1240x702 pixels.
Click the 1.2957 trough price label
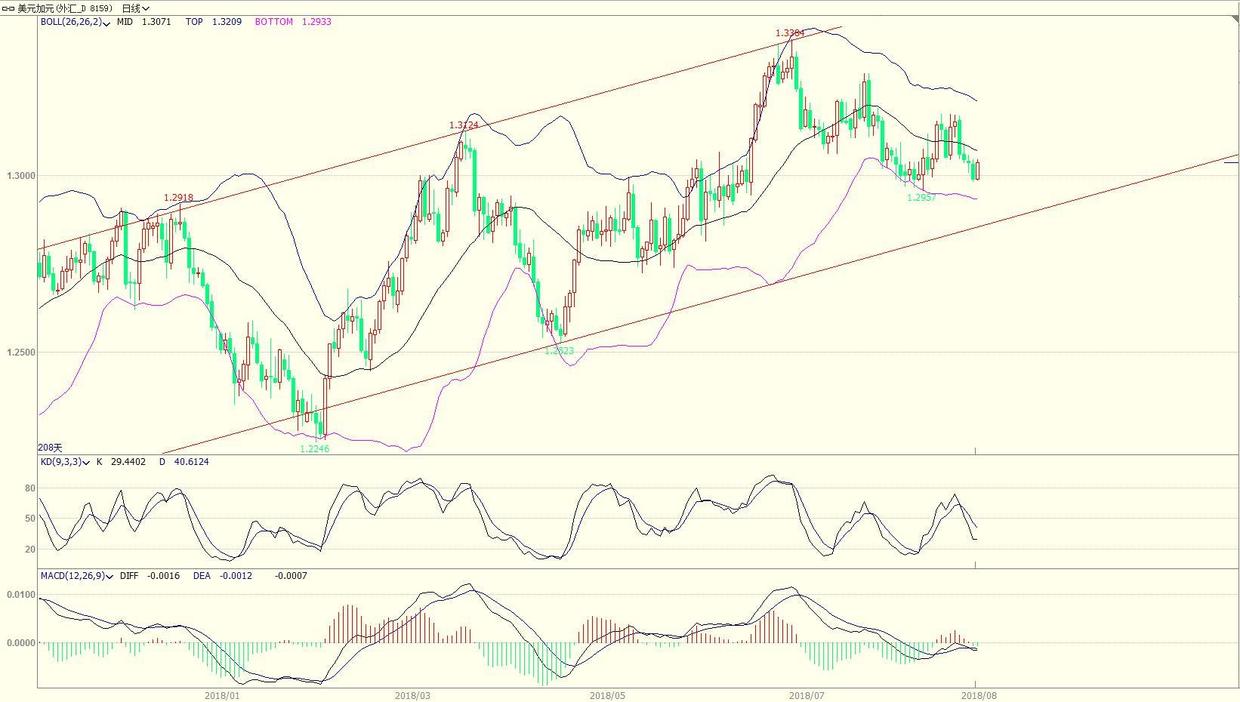pyautogui.click(x=921, y=198)
